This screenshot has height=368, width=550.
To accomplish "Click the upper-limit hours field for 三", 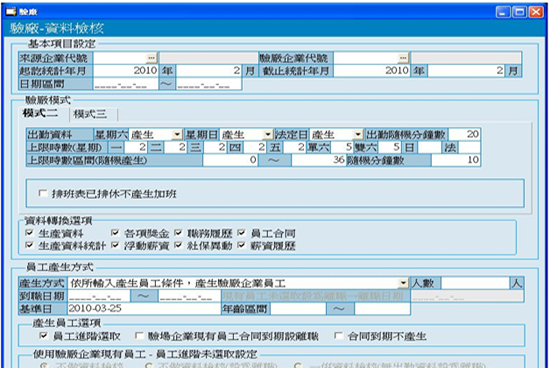I will [215, 147].
